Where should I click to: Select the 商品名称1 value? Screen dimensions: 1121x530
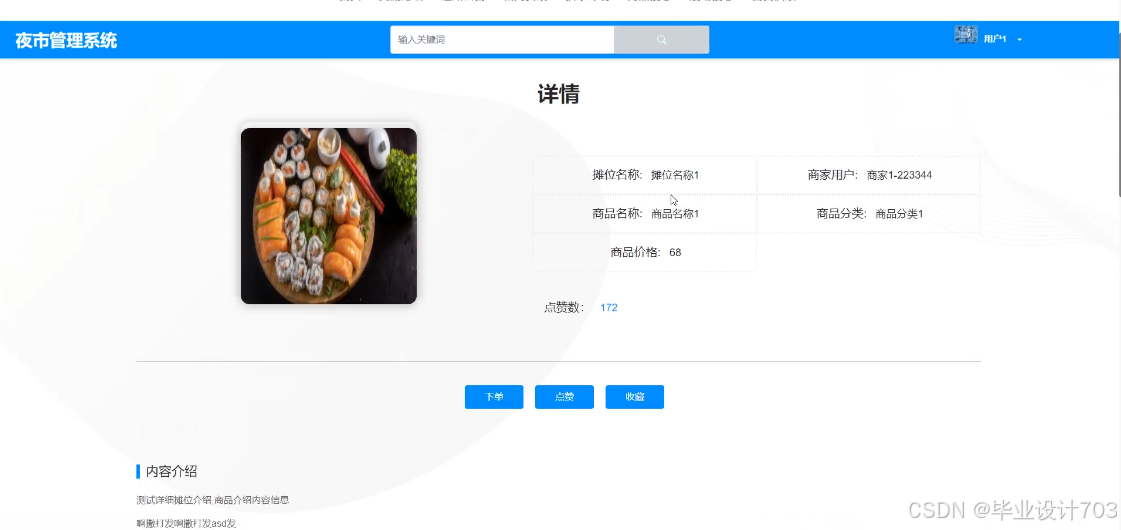(x=675, y=214)
